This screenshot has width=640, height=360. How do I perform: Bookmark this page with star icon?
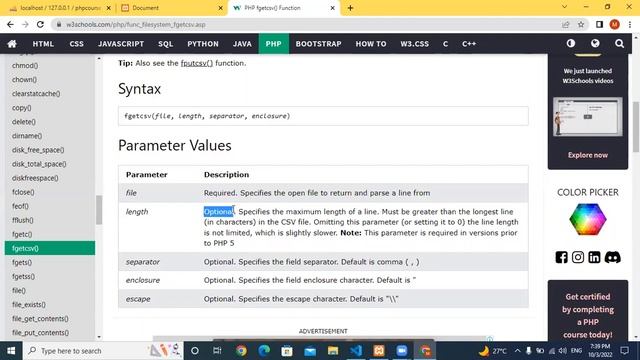click(581, 24)
